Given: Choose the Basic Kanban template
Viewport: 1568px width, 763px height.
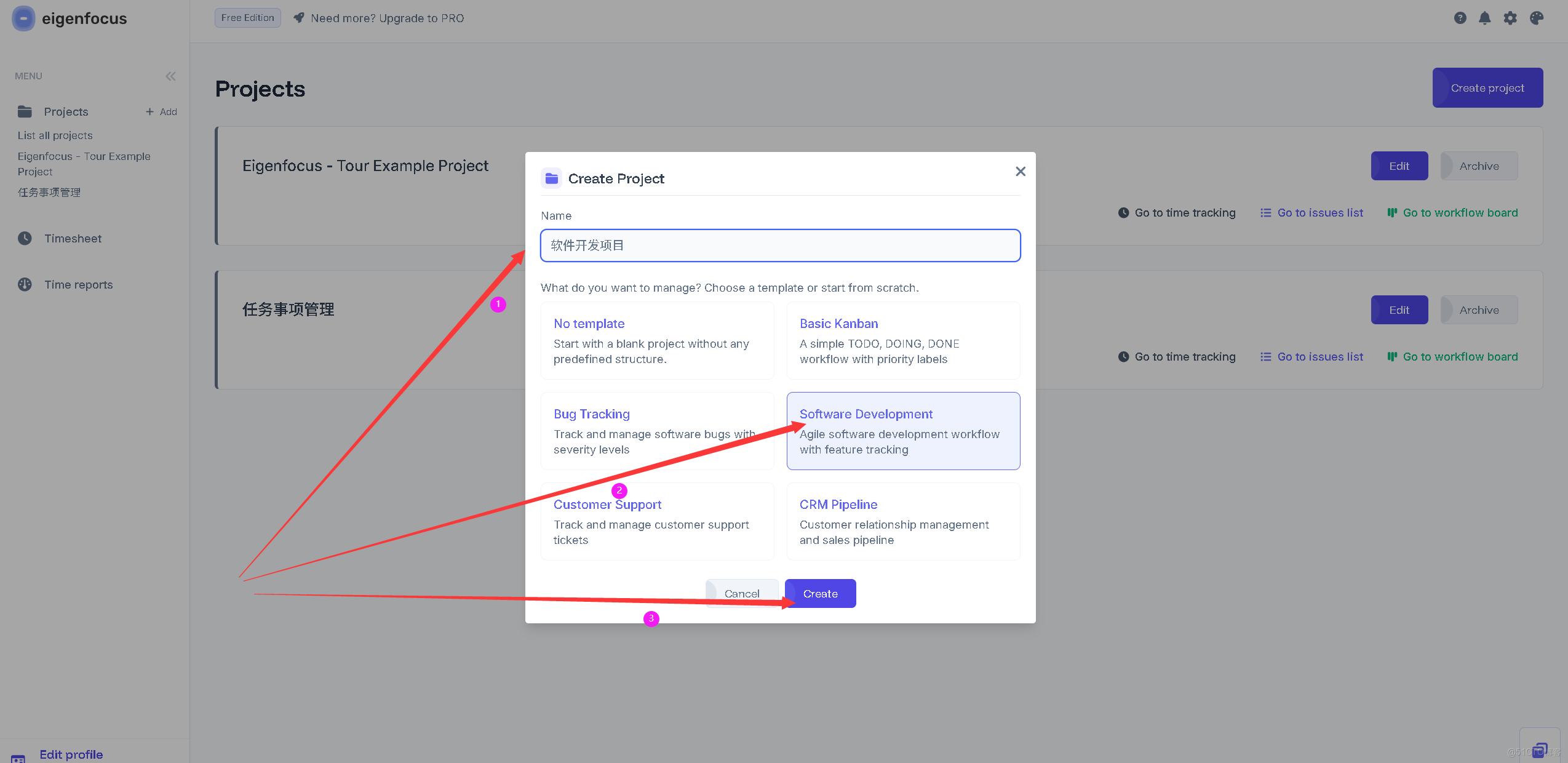Looking at the screenshot, I should tap(902, 340).
